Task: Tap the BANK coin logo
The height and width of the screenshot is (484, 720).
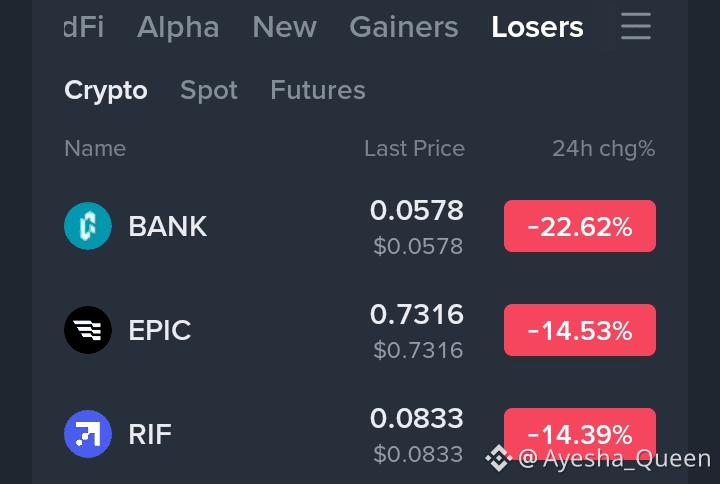Action: 88,226
